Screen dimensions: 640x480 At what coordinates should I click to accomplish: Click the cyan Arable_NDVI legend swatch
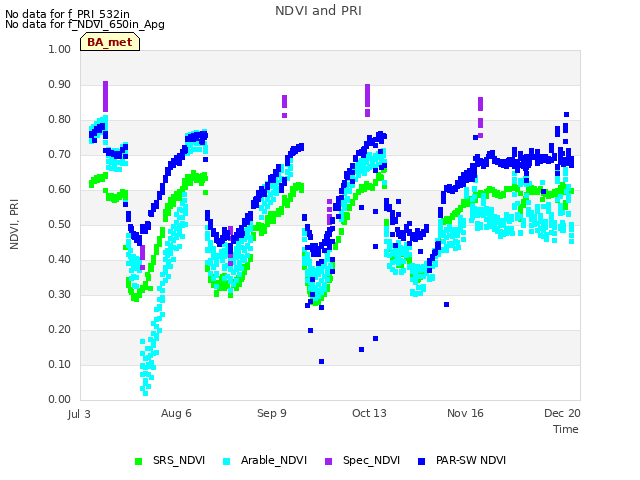pos(227,462)
